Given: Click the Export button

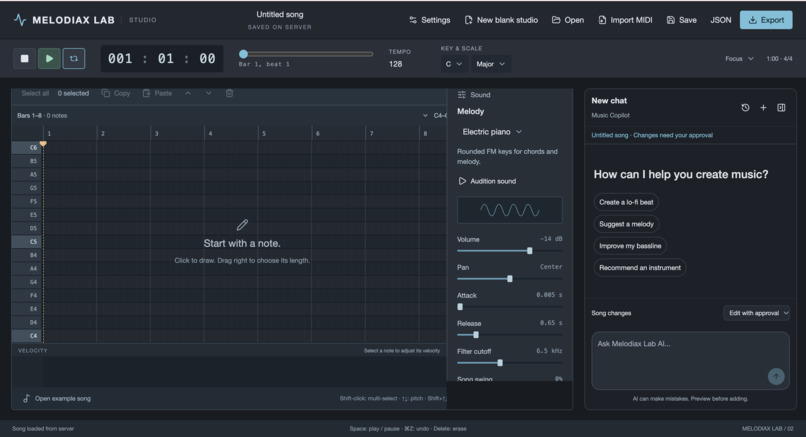Looking at the screenshot, I should point(766,20).
